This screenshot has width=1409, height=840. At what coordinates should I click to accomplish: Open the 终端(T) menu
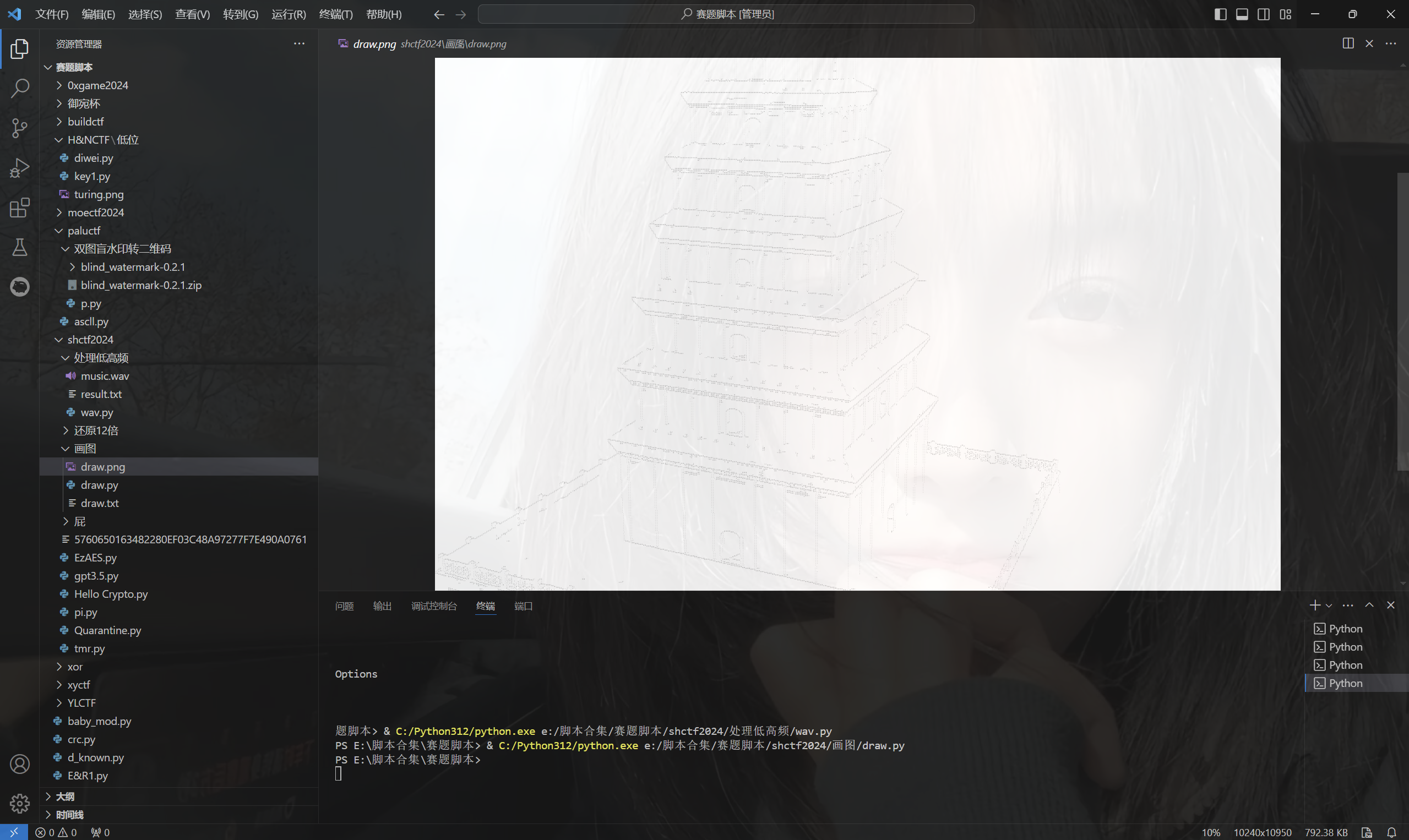coord(336,14)
